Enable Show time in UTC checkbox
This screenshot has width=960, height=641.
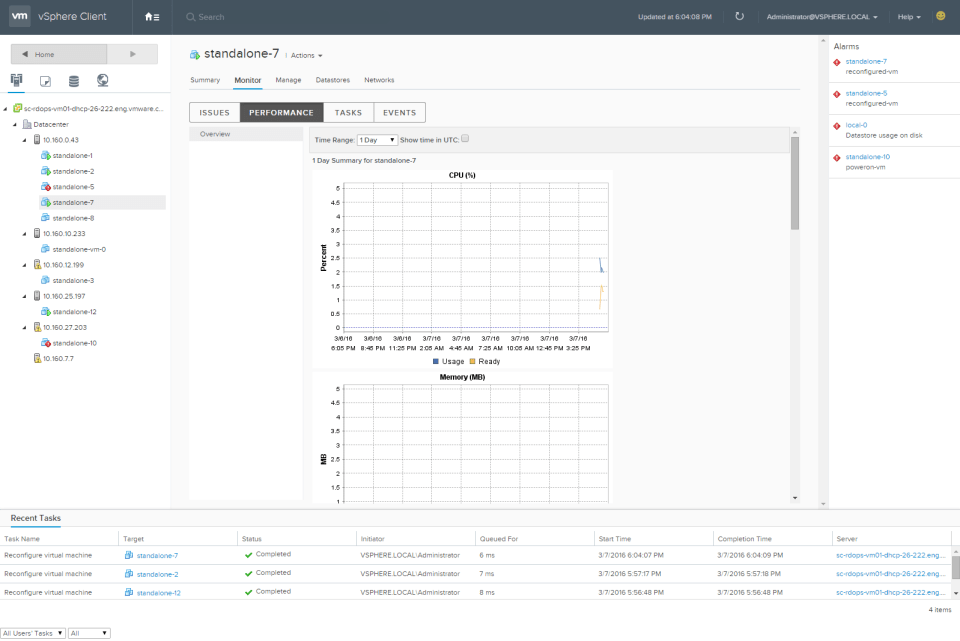point(465,139)
